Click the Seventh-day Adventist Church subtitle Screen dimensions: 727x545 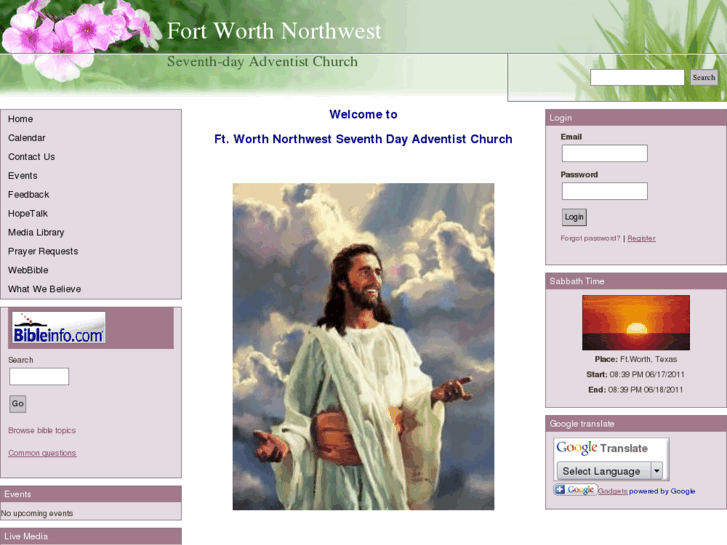pos(262,61)
